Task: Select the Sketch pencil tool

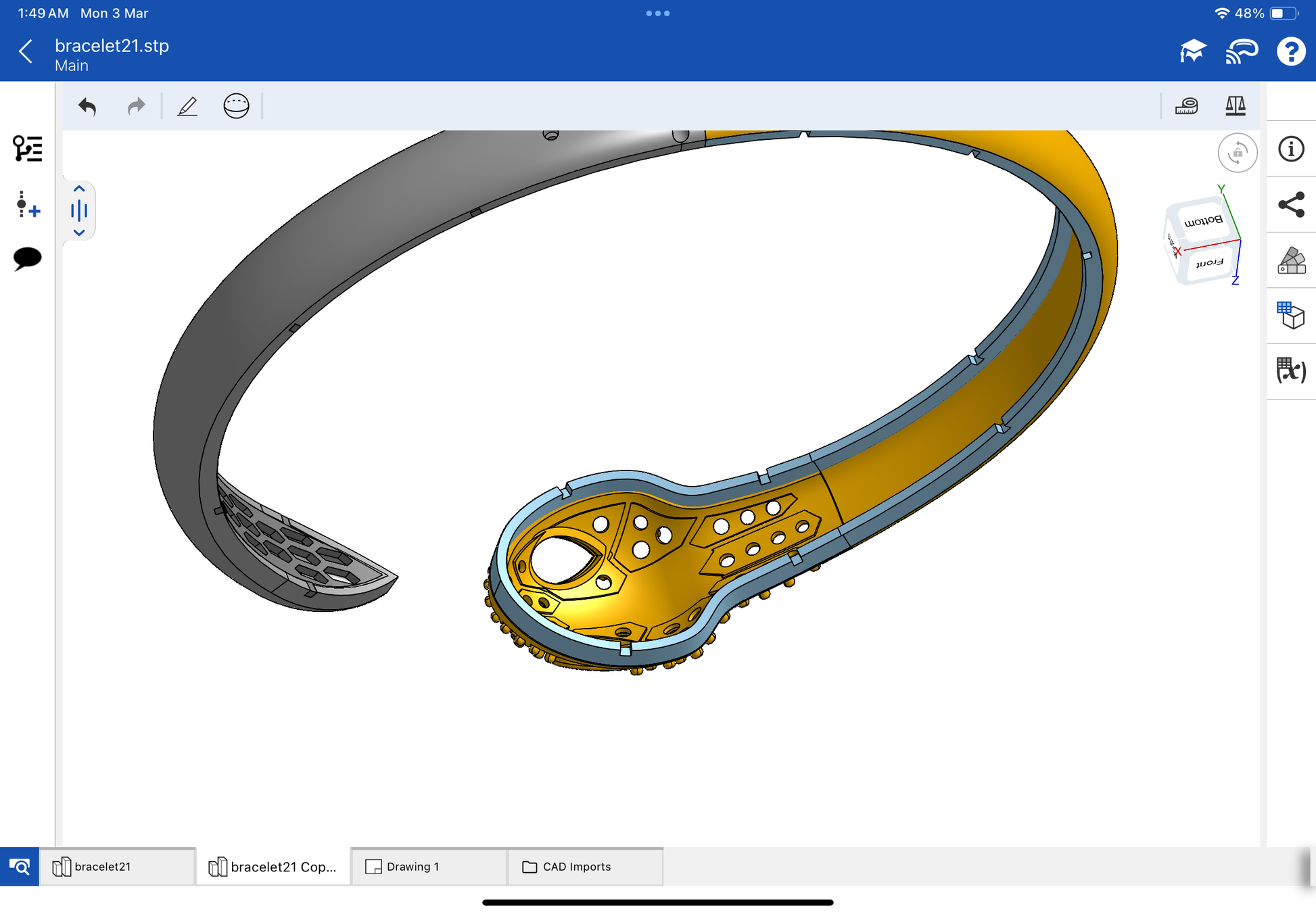Action: coord(187,106)
